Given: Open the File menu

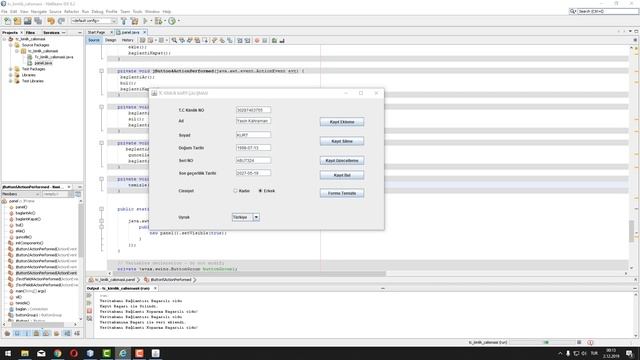Looking at the screenshot, I should click(x=4, y=11).
